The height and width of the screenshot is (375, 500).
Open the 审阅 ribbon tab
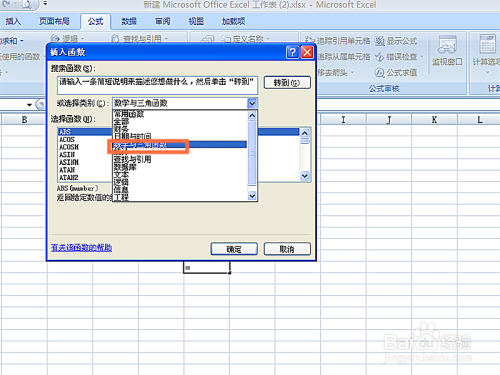[x=163, y=22]
